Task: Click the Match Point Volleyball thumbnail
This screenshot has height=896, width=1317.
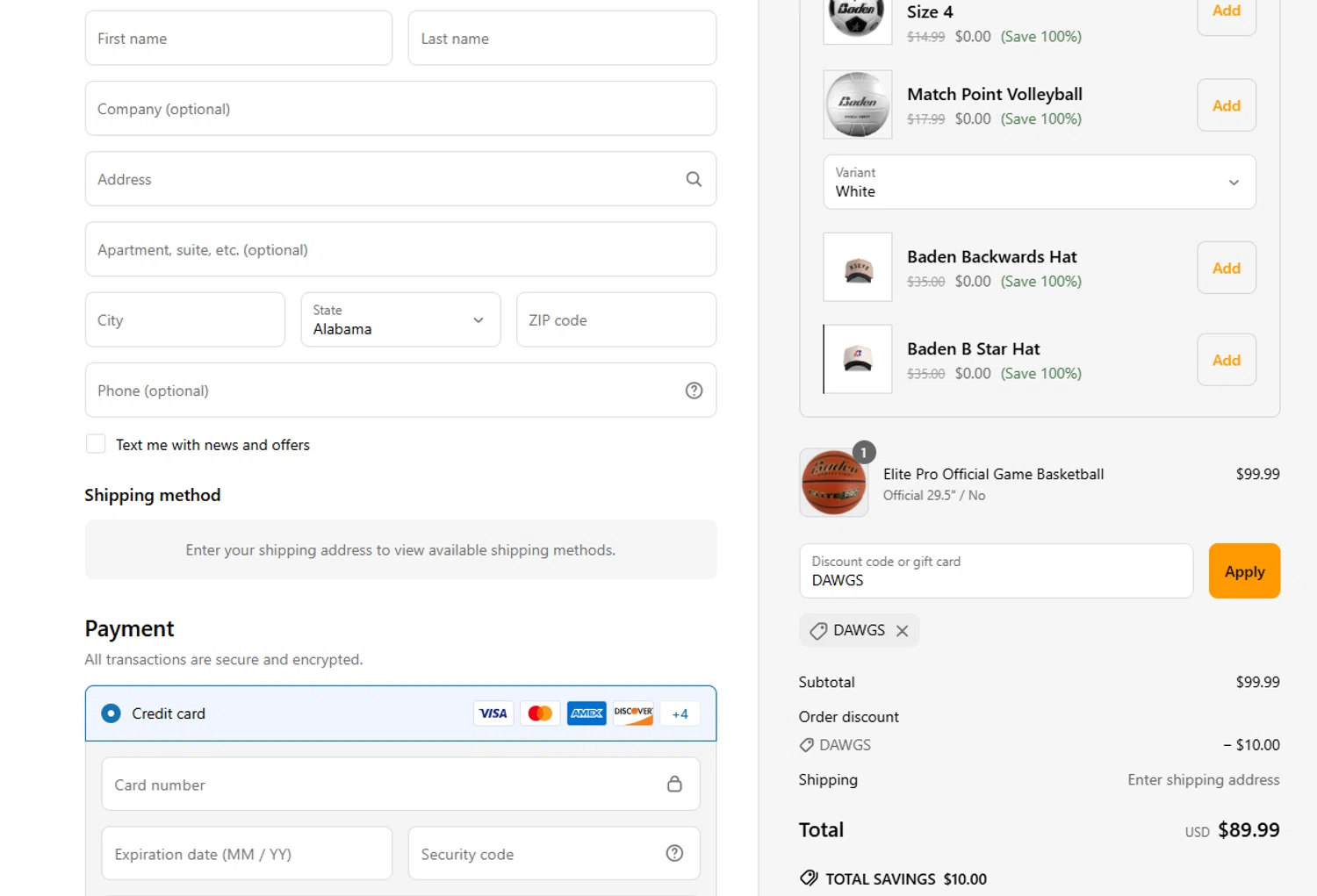Action: pyautogui.click(x=858, y=104)
